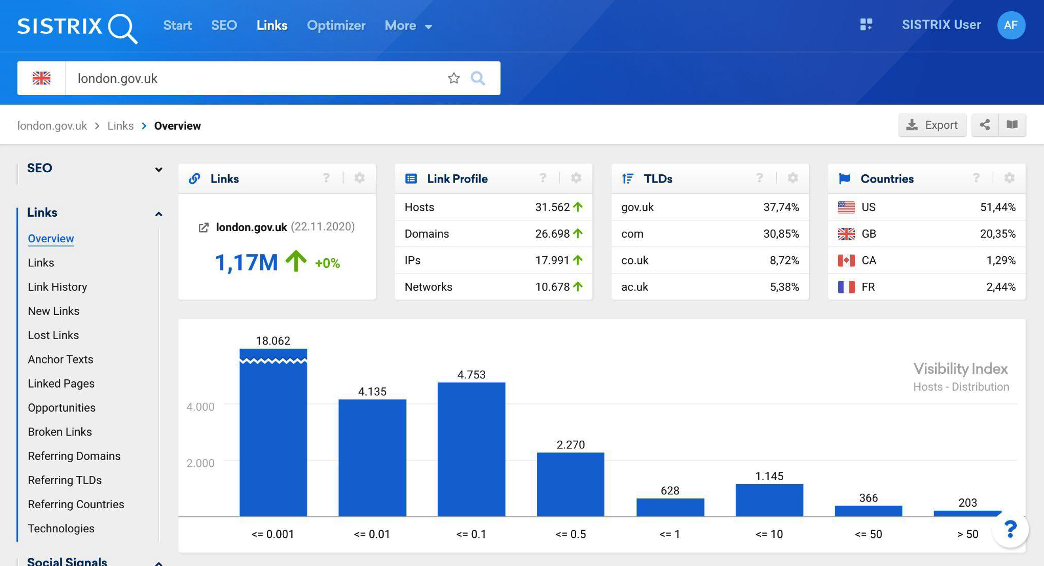The image size is (1044, 566).
Task: Click the Countries flag icon in header
Action: coord(844,178)
